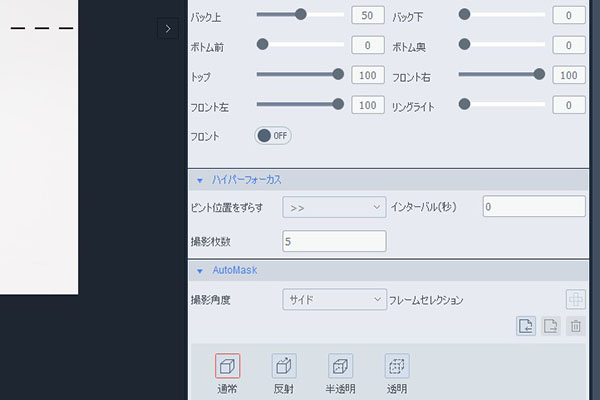This screenshot has height=400, width=600.
Task: Click the インターバル(秒) input field
Action: [x=532, y=207]
